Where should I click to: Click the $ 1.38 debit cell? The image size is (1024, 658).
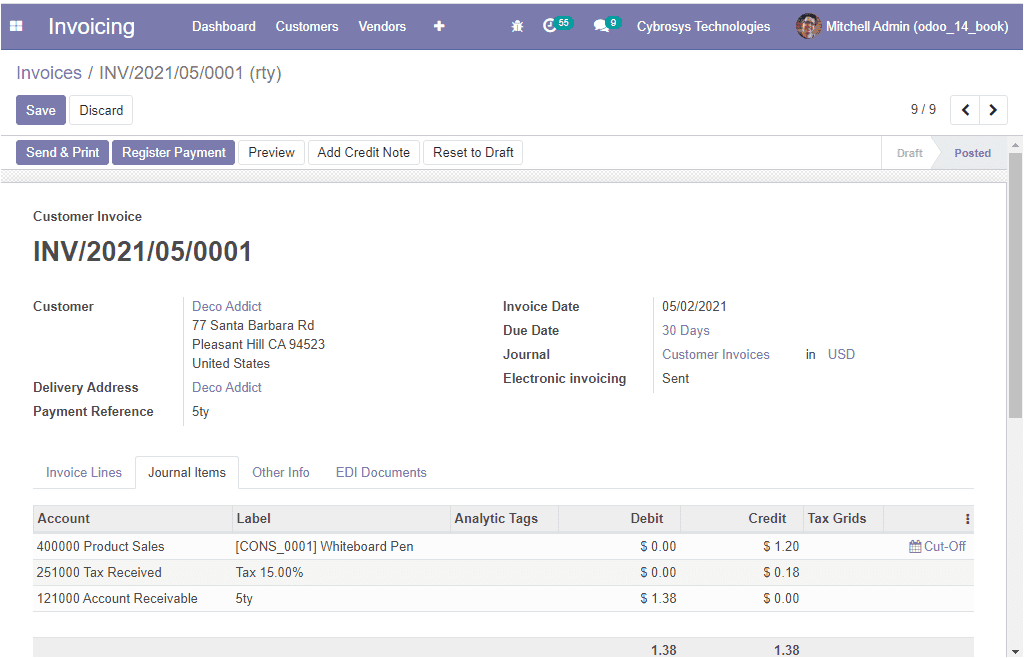click(658, 599)
